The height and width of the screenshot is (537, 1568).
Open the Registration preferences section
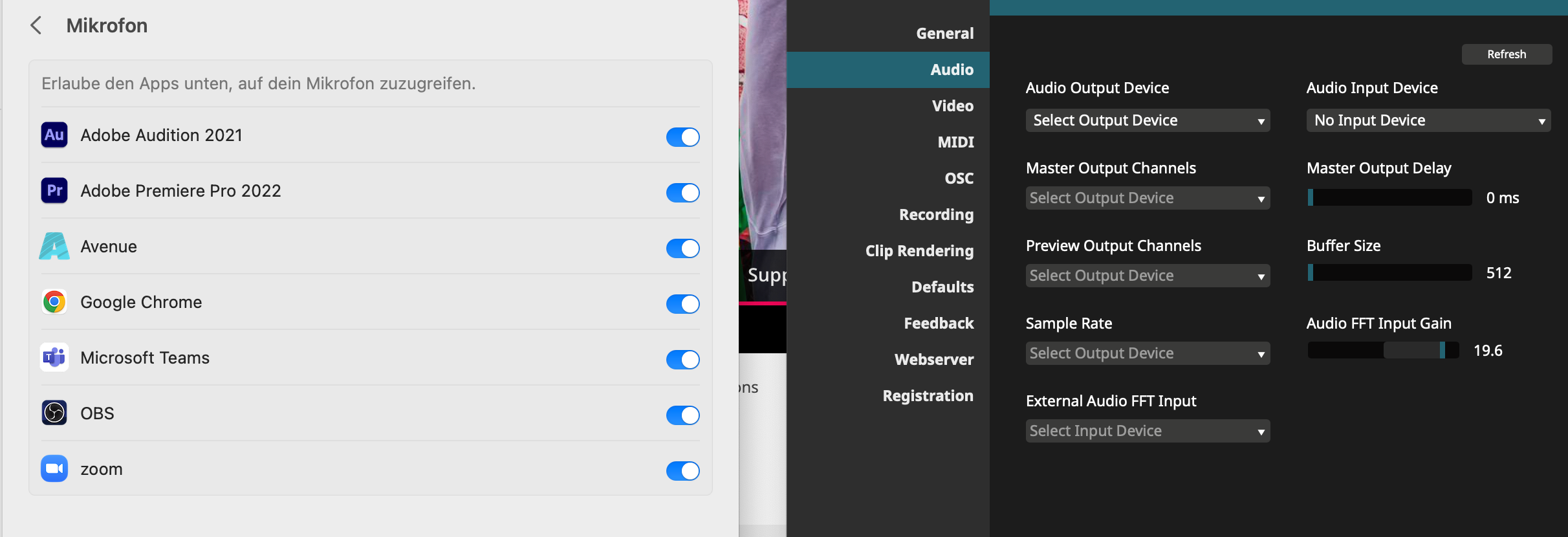(928, 396)
